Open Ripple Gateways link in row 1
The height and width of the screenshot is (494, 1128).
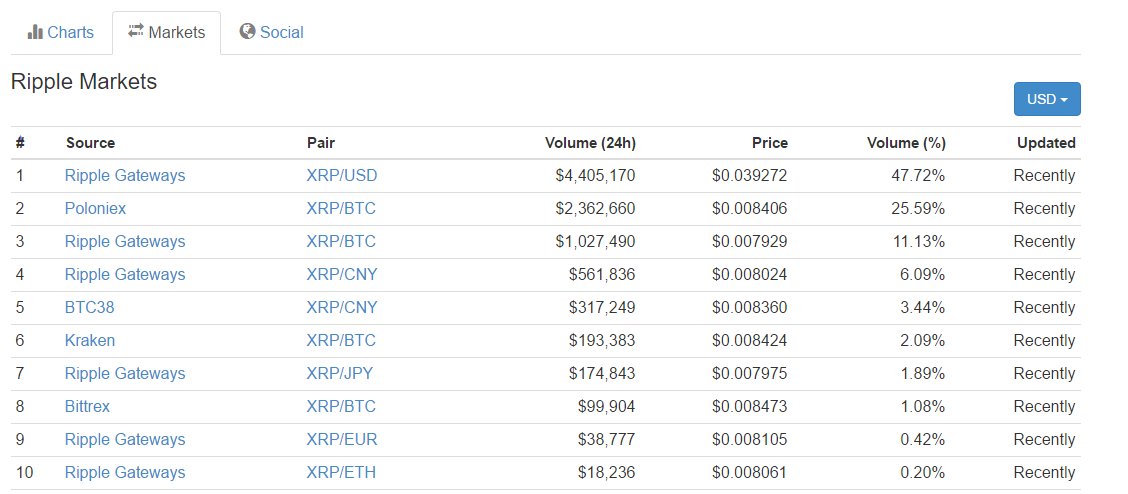tap(125, 176)
